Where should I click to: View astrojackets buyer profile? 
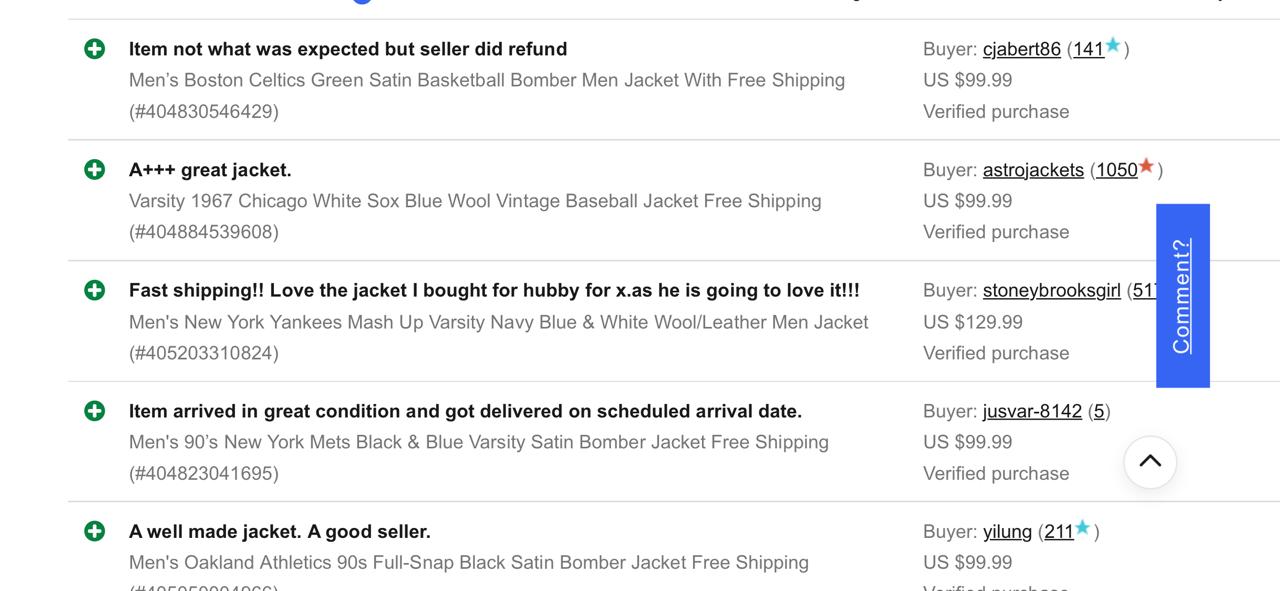[x=1033, y=169]
